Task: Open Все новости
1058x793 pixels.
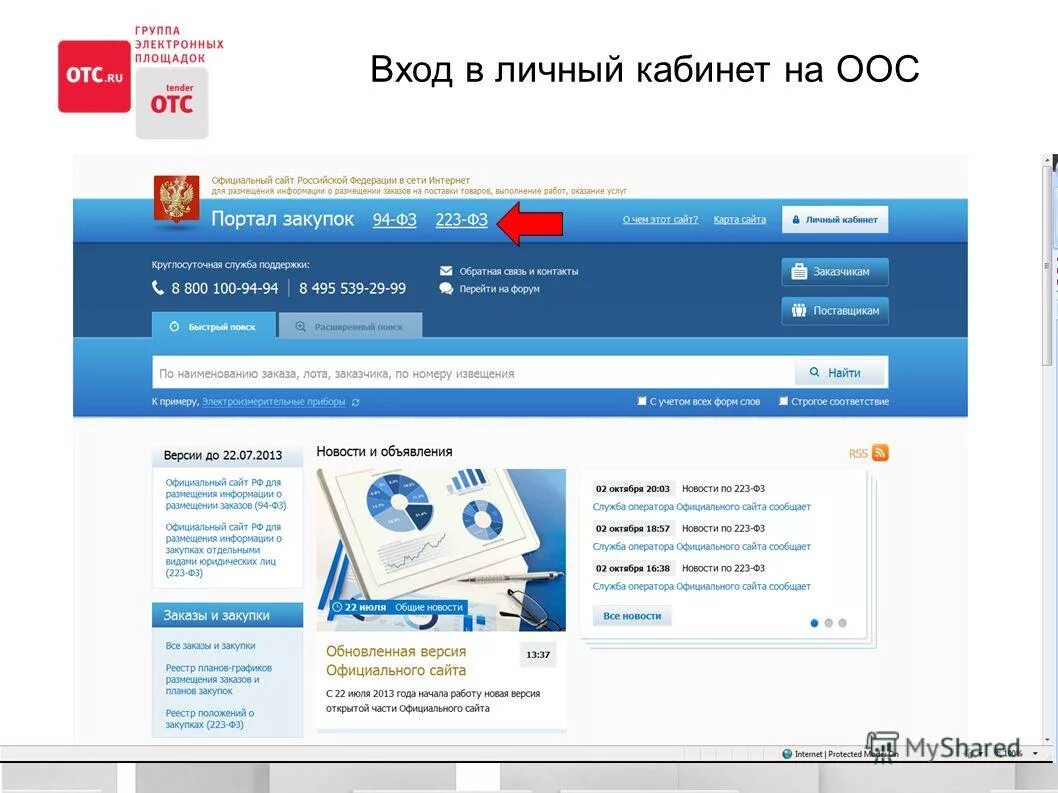Action: click(x=631, y=616)
